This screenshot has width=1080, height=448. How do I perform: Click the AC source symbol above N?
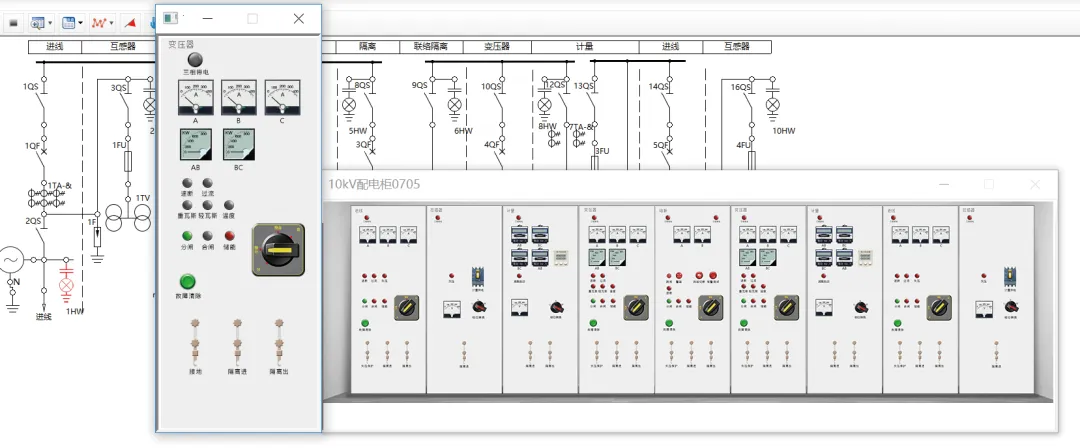(x=11, y=260)
